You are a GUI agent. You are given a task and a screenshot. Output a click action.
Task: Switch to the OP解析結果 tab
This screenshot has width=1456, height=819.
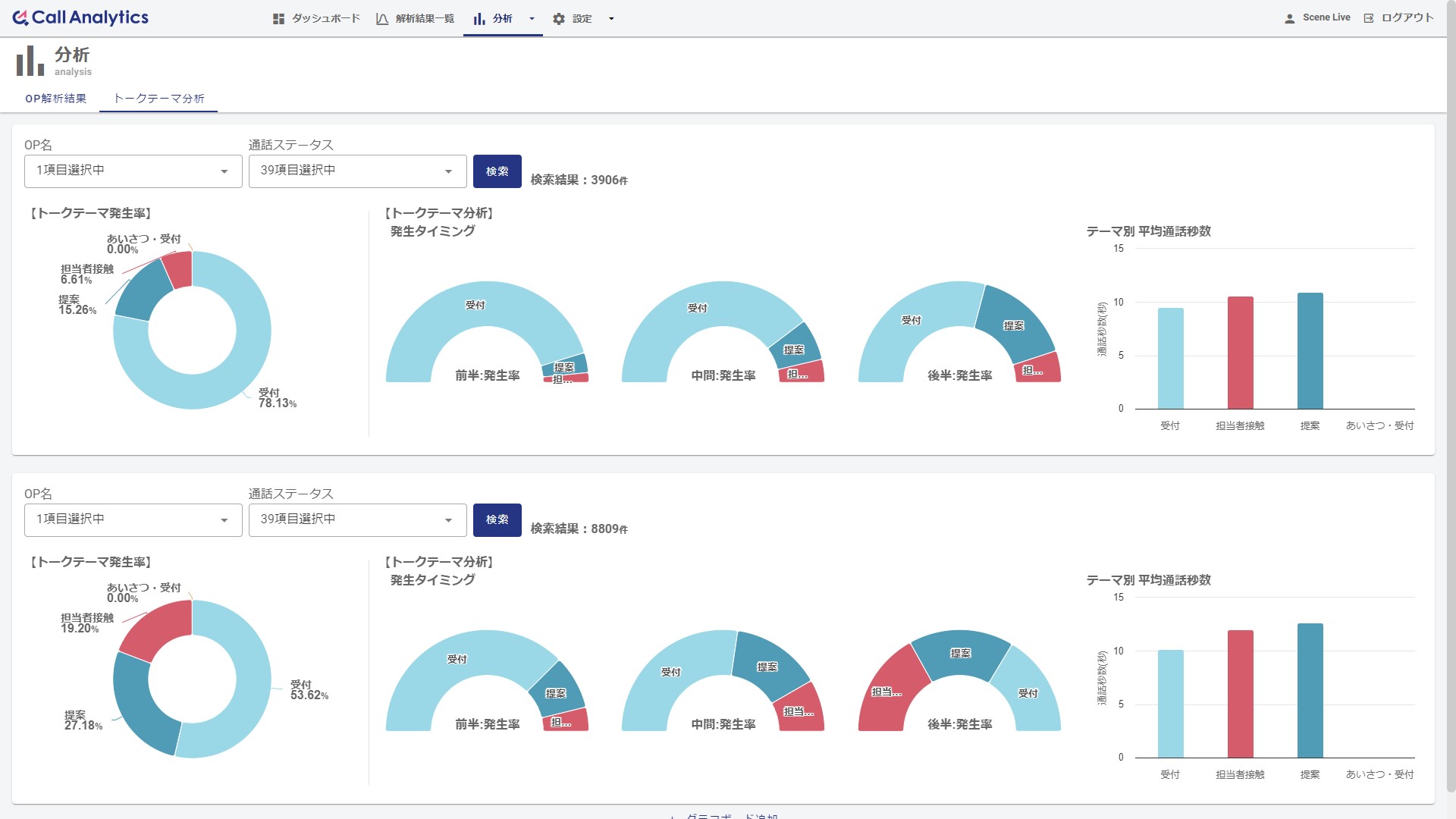click(x=55, y=99)
